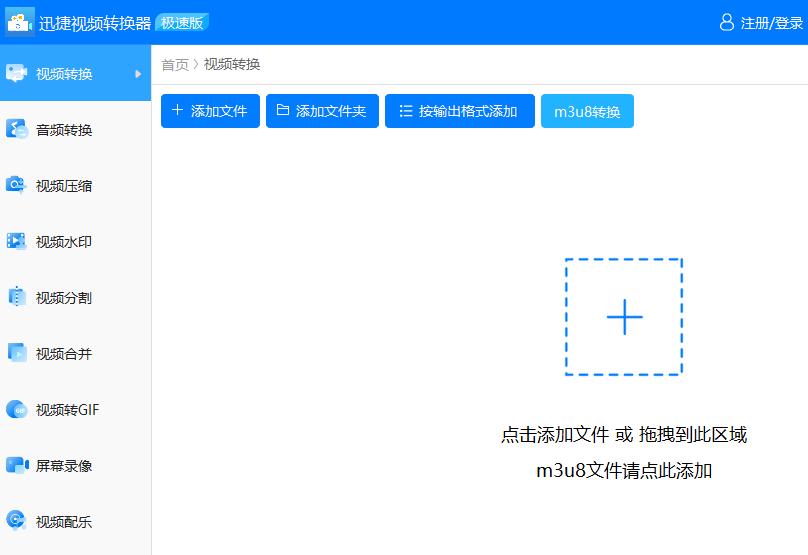Viewport: 808px width, 555px height.
Task: Click the 视频压缩 sidebar icon
Action: click(x=15, y=185)
